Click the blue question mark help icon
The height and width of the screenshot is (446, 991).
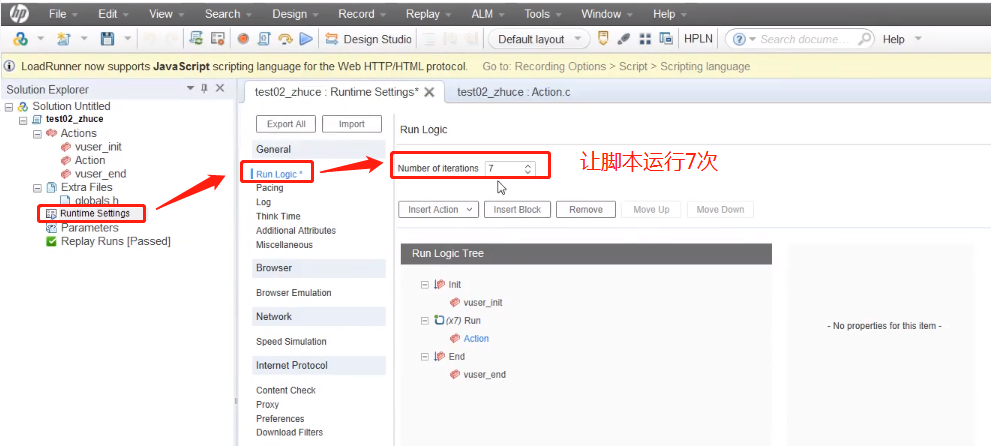[x=739, y=39]
